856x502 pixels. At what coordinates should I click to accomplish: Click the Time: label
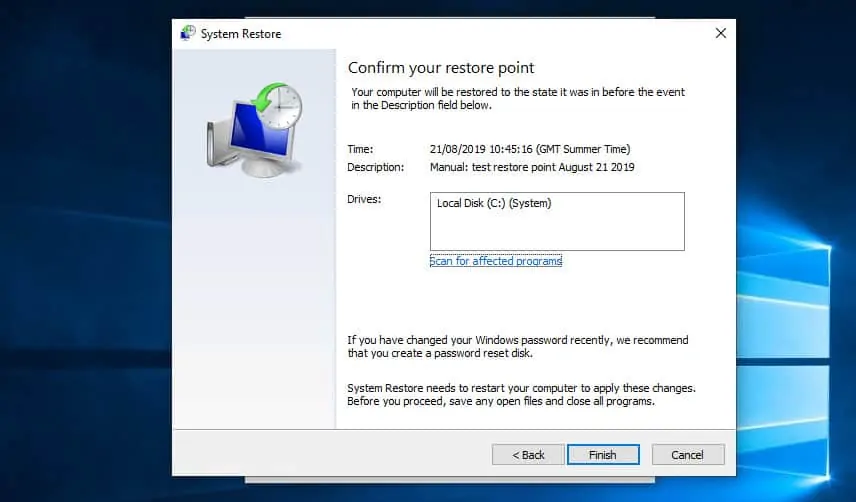click(360, 149)
